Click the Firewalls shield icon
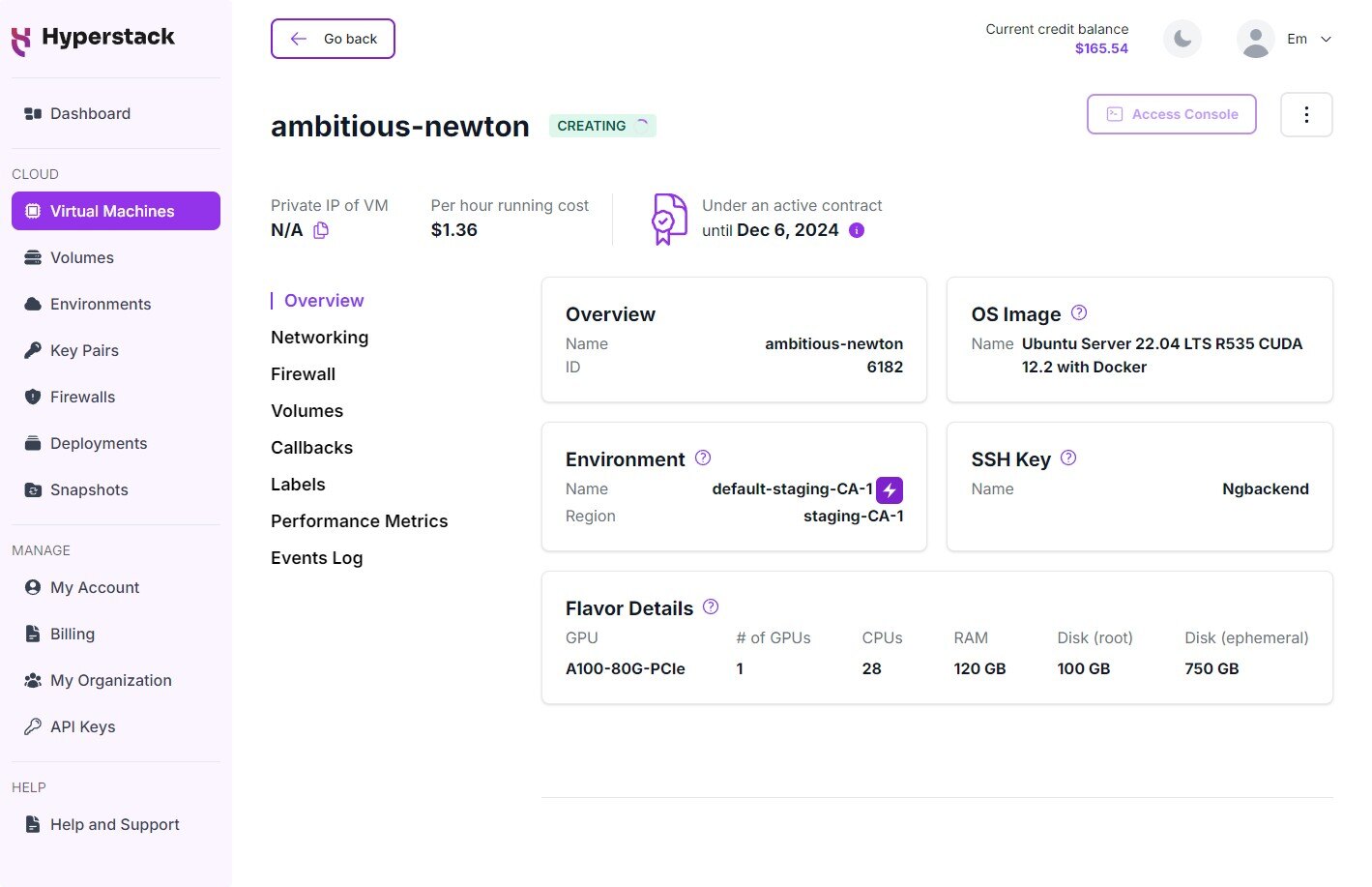This screenshot has height=887, width=1372. tap(33, 397)
